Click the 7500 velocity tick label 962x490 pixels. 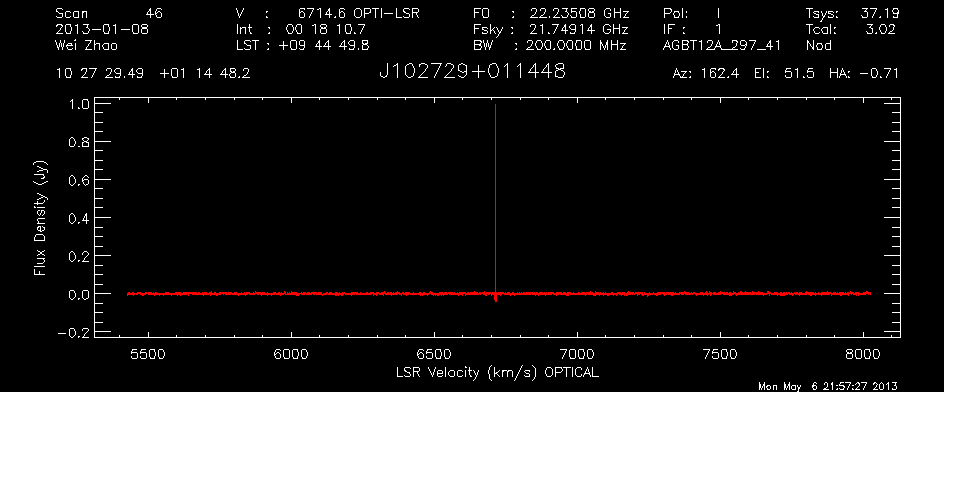pyautogui.click(x=720, y=354)
